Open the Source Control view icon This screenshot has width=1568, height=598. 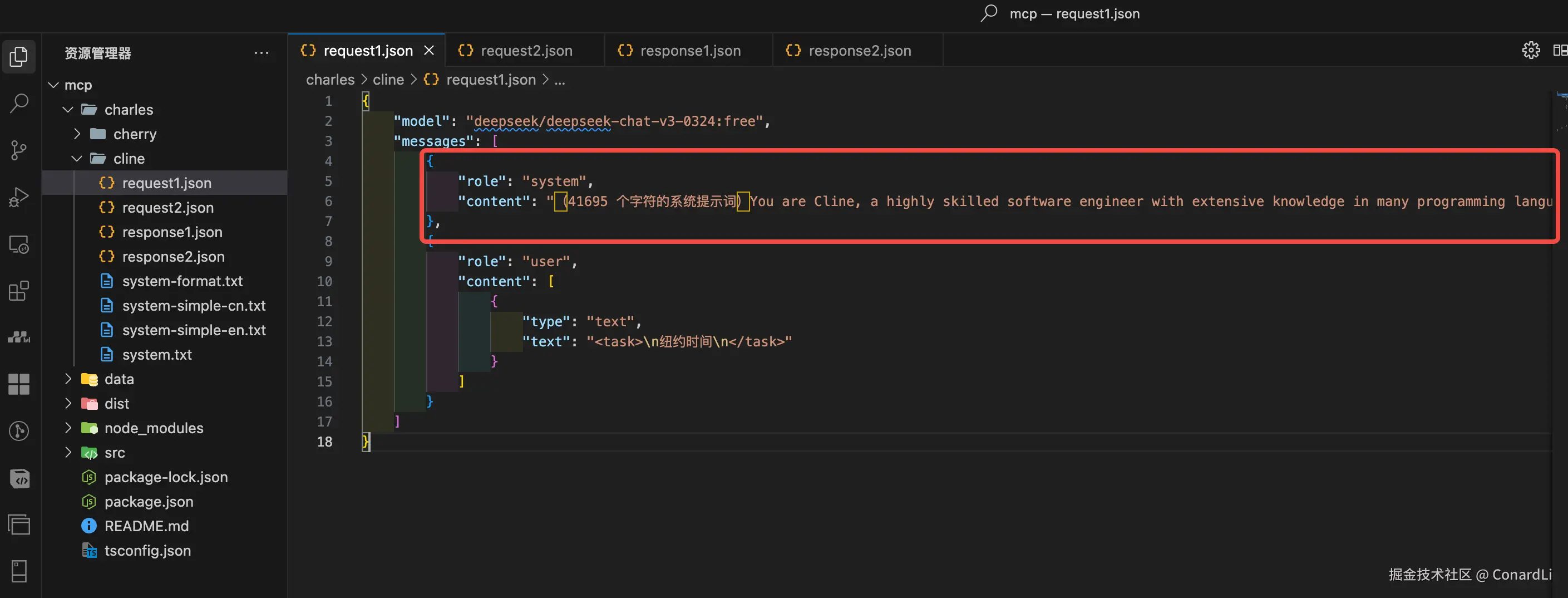coord(19,150)
